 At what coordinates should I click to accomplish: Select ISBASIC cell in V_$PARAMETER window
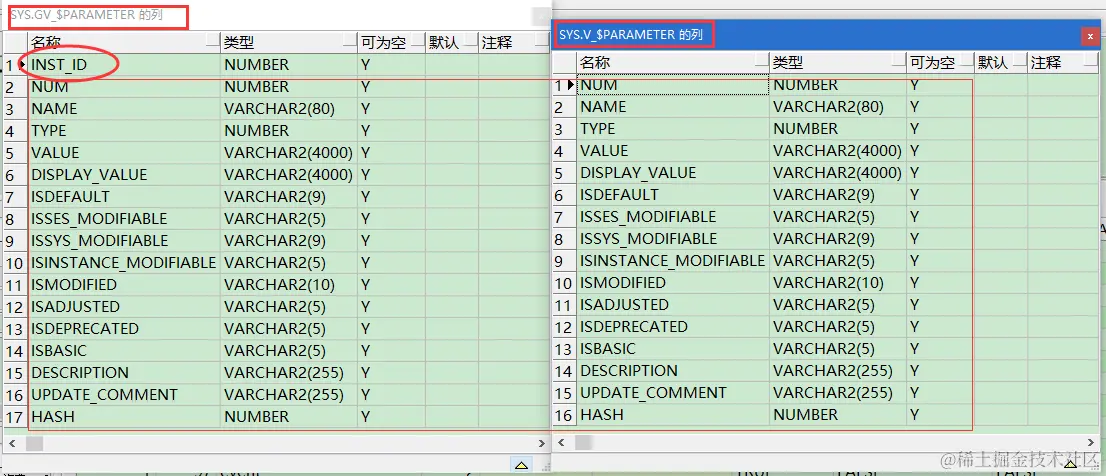point(673,348)
